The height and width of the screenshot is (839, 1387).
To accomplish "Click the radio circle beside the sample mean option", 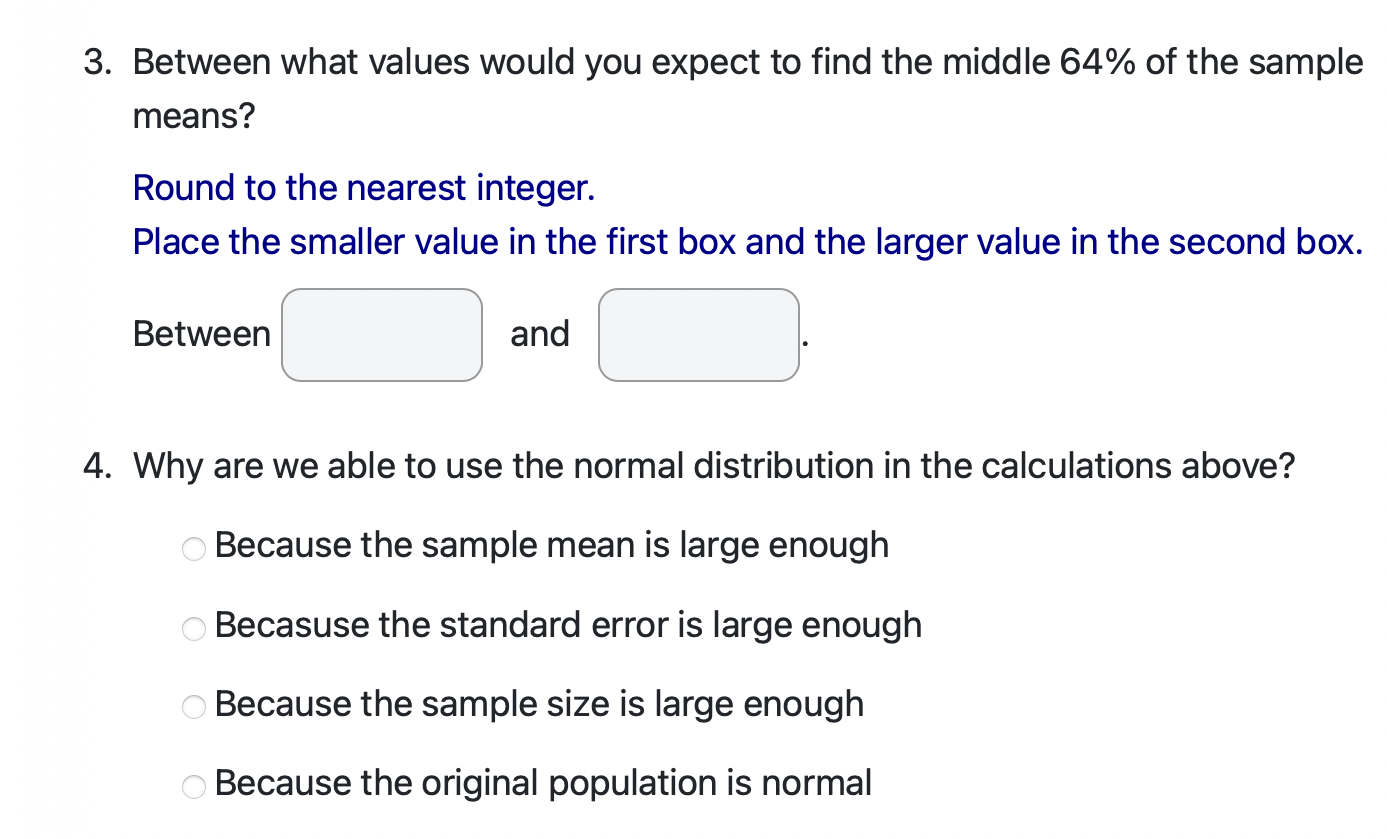I will tap(193, 548).
